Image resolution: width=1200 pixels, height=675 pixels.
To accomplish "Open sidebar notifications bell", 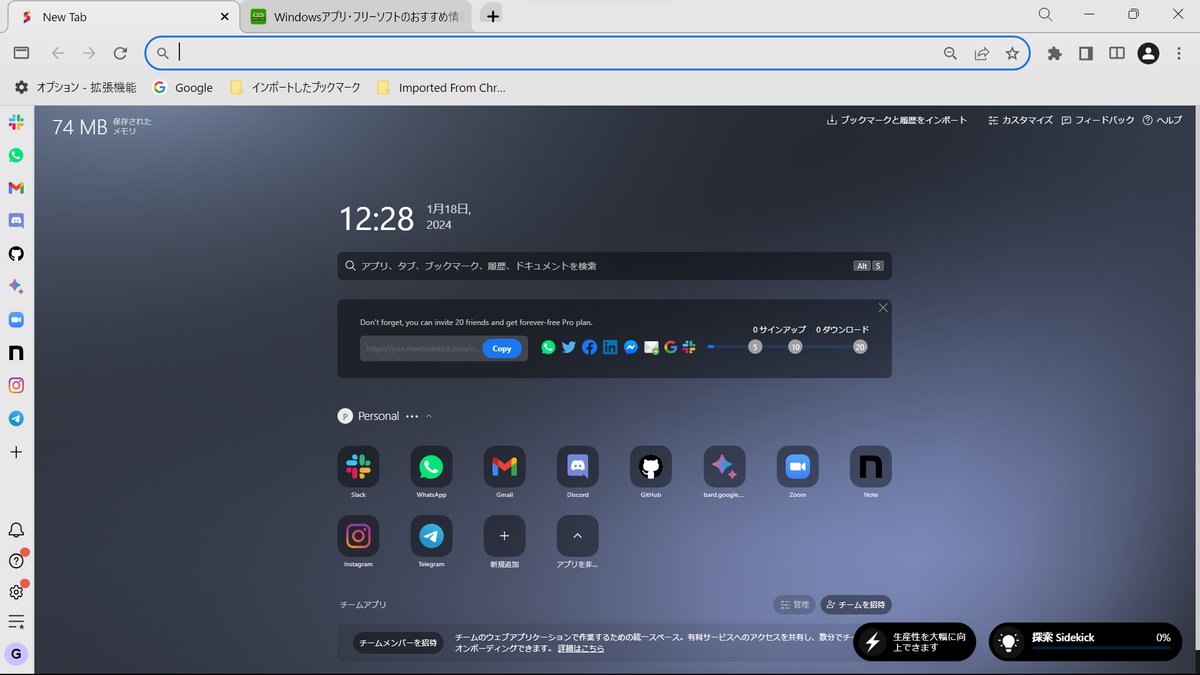I will pos(16,530).
